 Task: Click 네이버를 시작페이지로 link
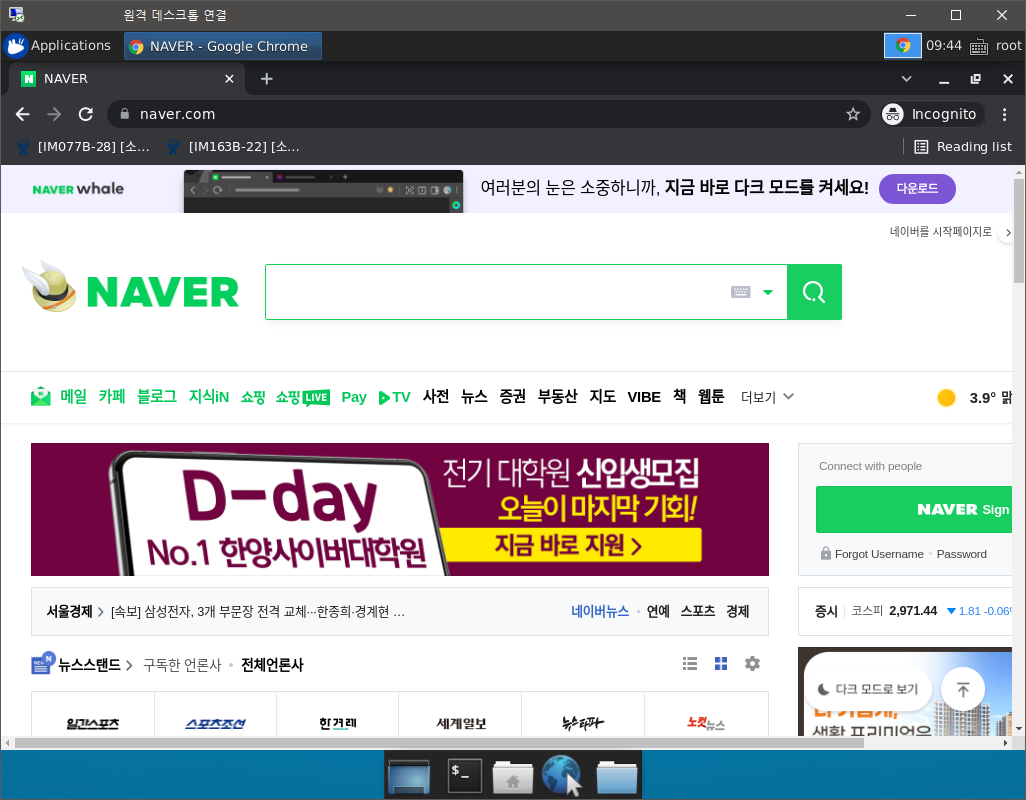pyautogui.click(x=940, y=232)
